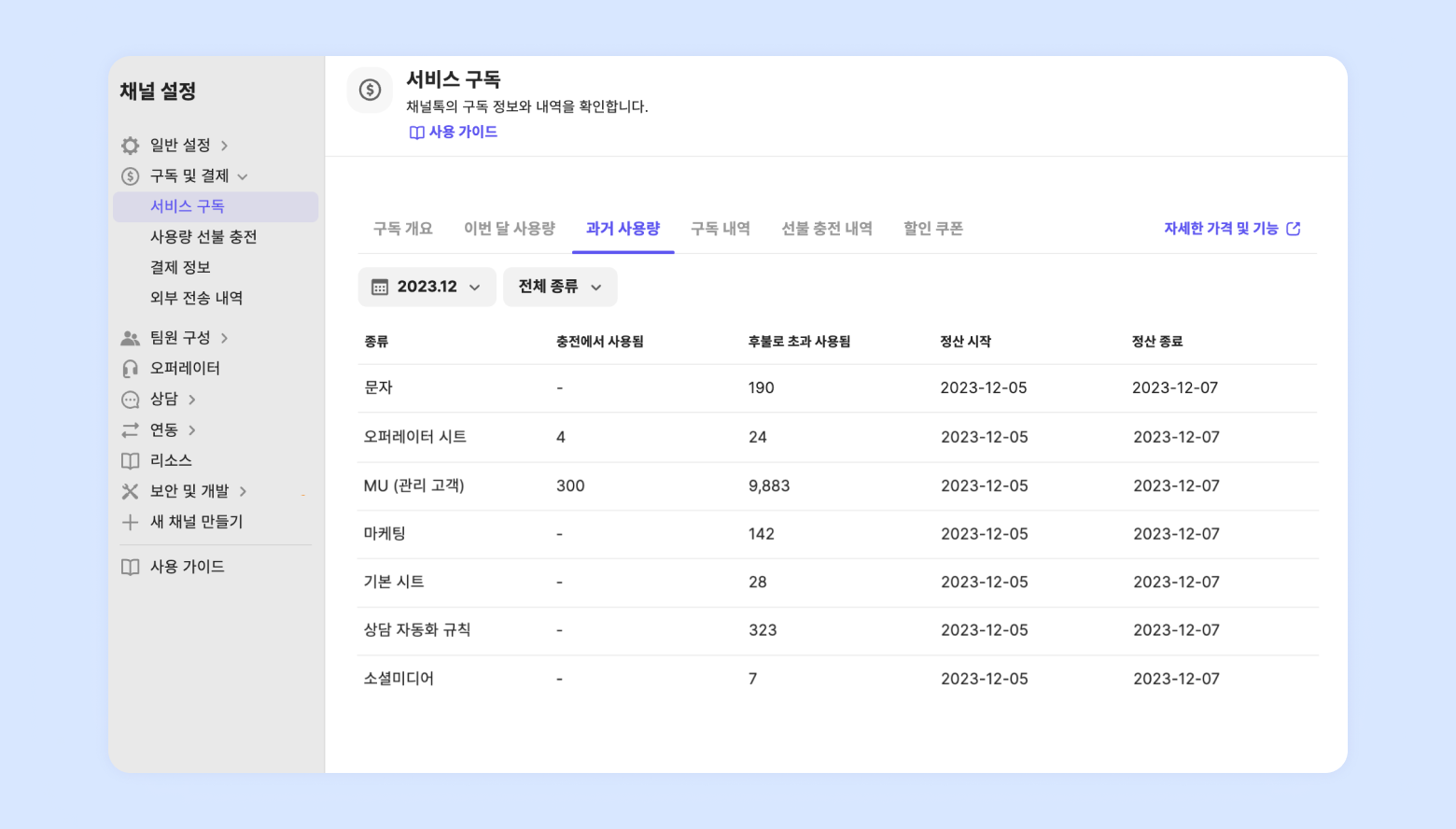The image size is (1456, 829).
Task: Click the swap arrows icon beside 연동
Action: pos(131,430)
